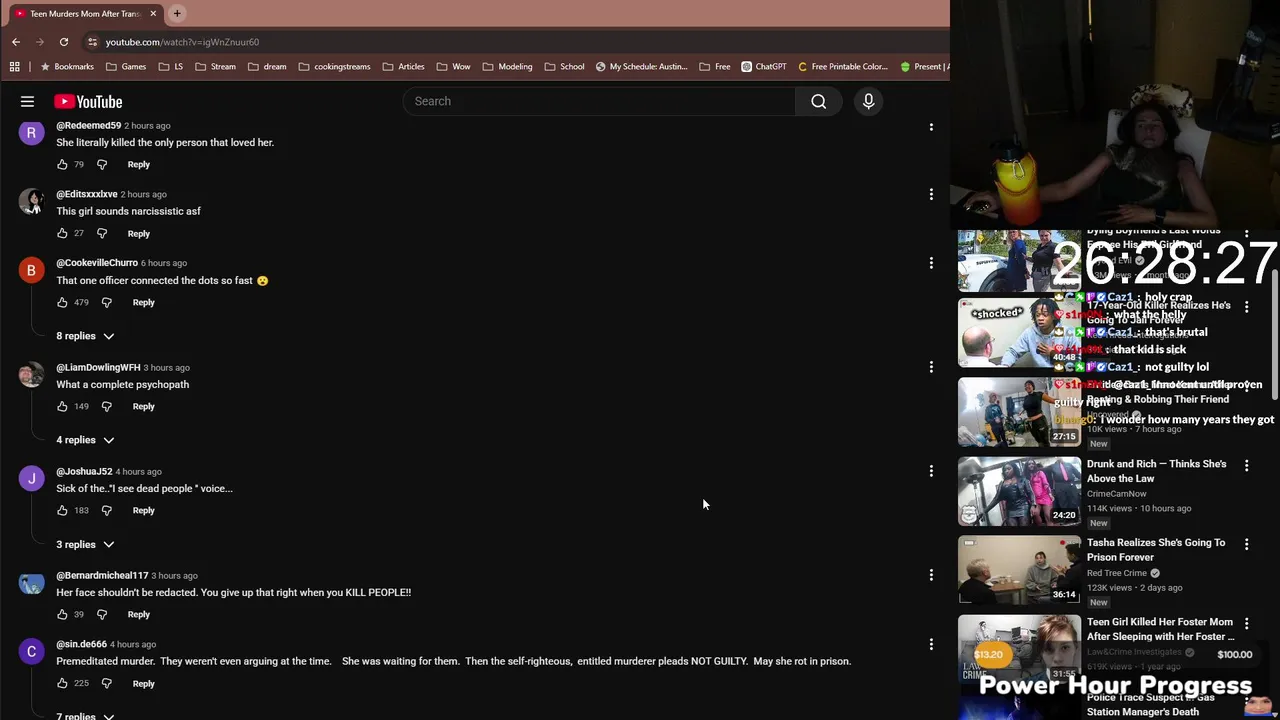Viewport: 1280px width, 720px height.
Task: Dislike the comment by @JoshuaJ52
Action: pos(106,510)
